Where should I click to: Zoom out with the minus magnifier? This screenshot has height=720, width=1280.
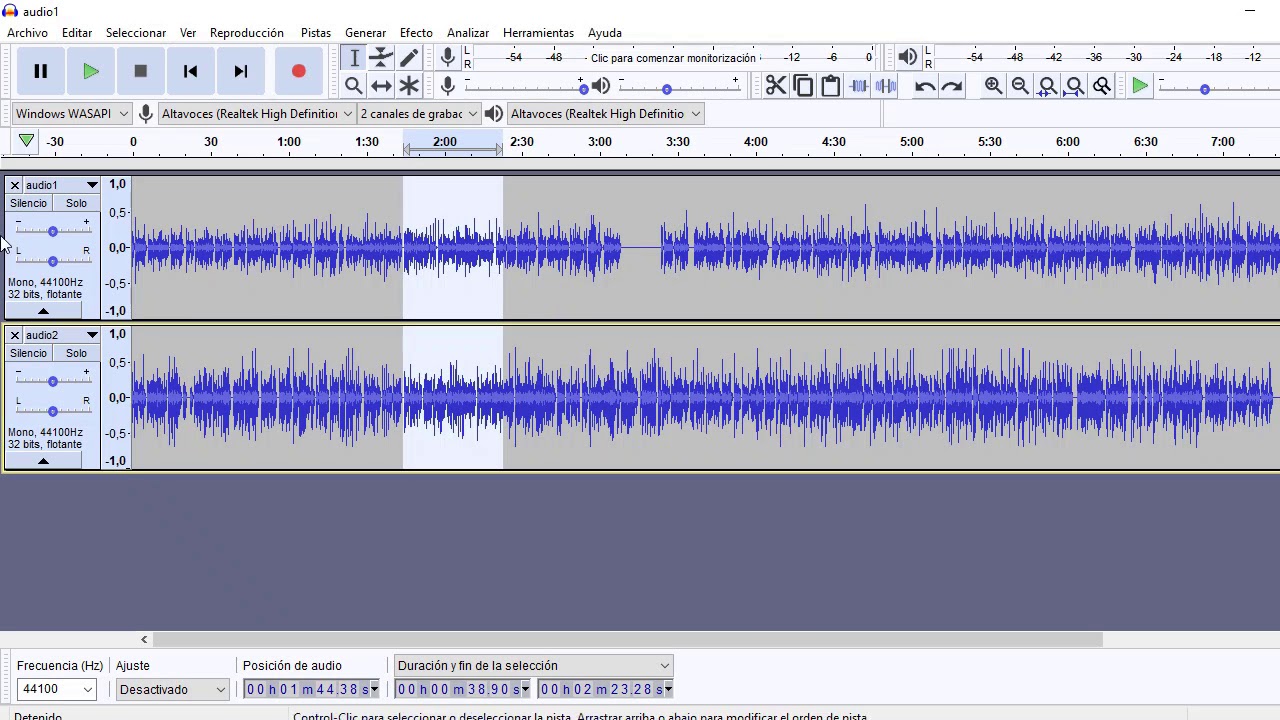[1020, 86]
